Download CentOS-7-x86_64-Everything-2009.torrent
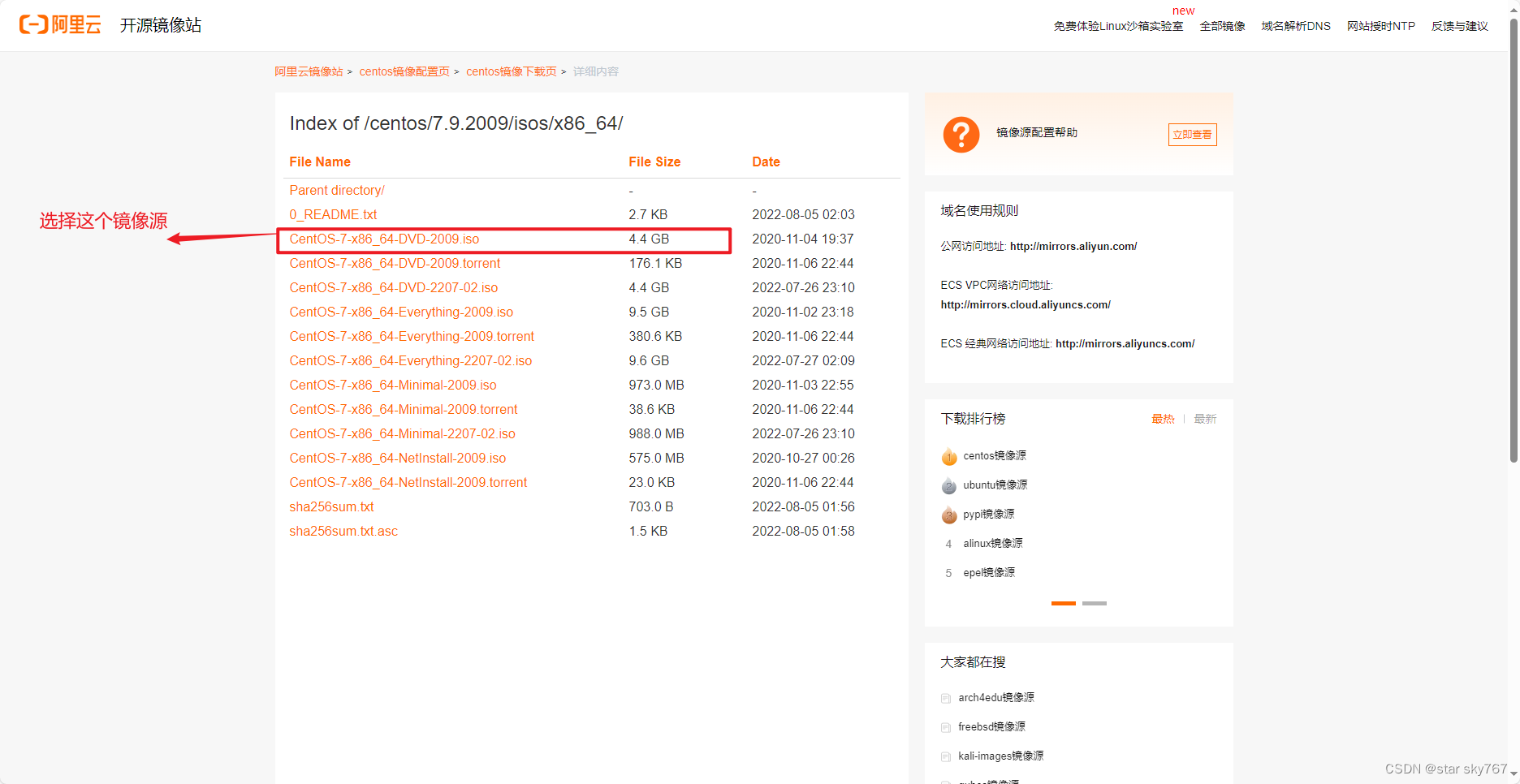This screenshot has width=1520, height=784. click(412, 336)
